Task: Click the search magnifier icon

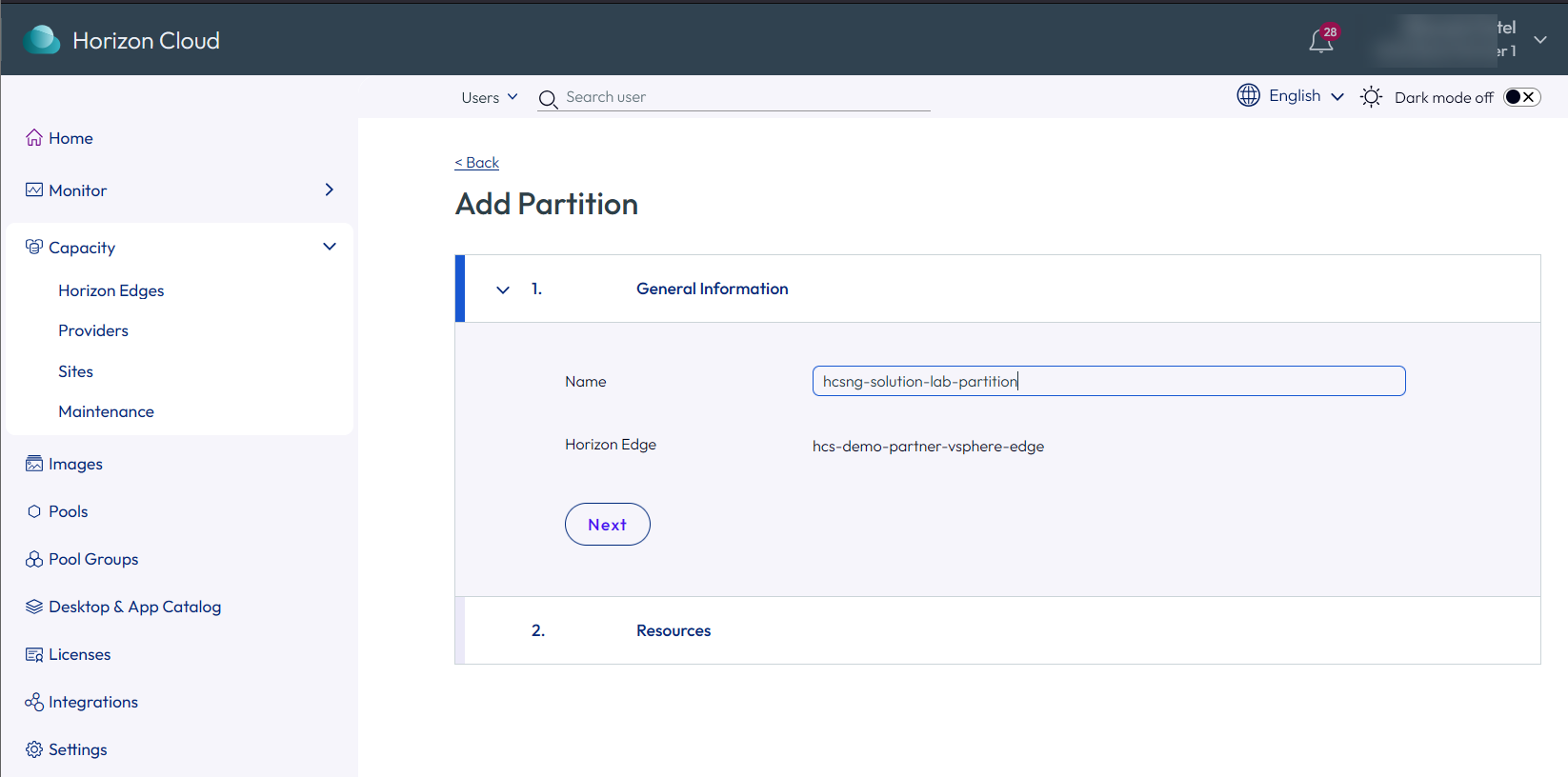Action: click(548, 99)
